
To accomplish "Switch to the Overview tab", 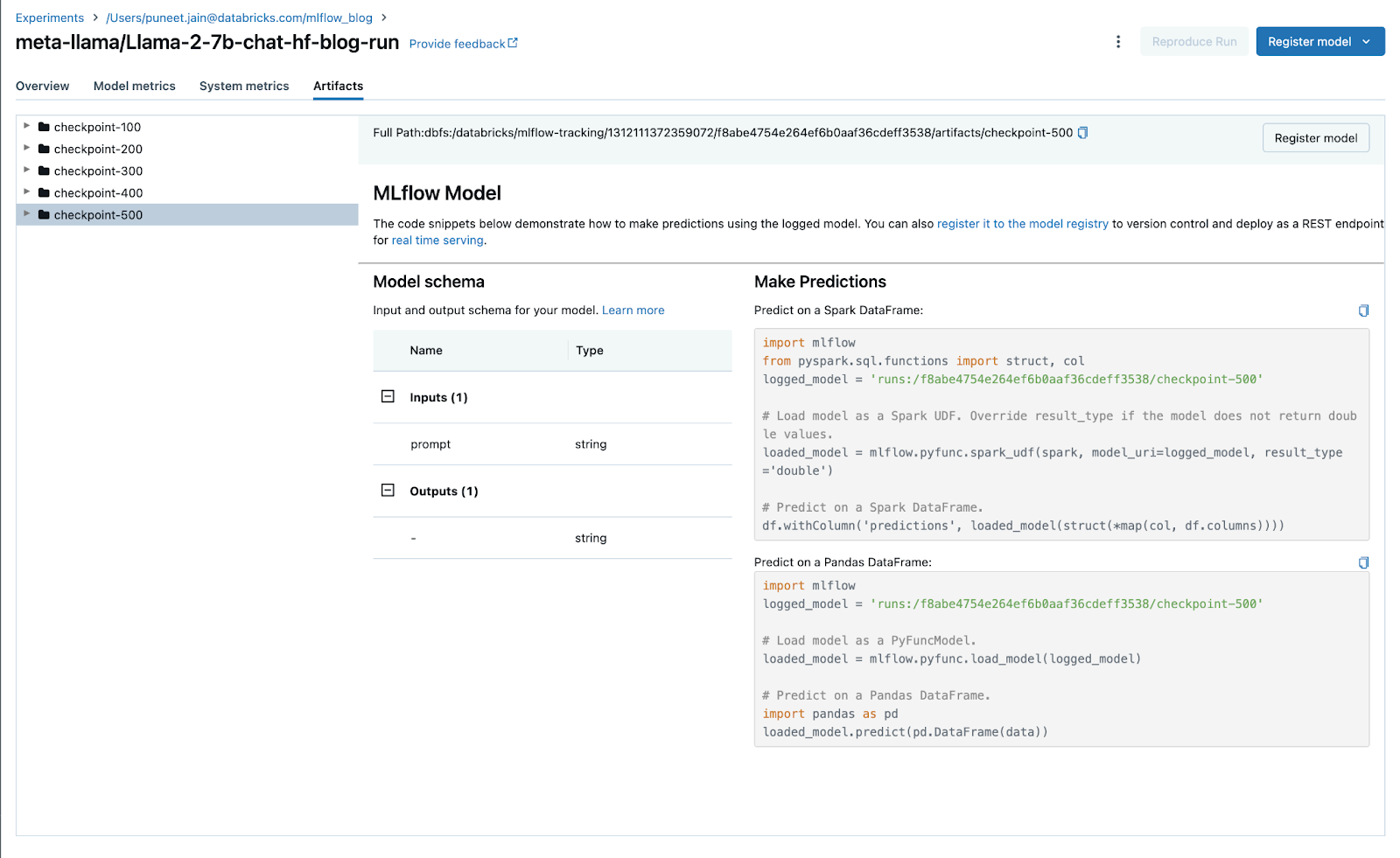I will 42,86.
